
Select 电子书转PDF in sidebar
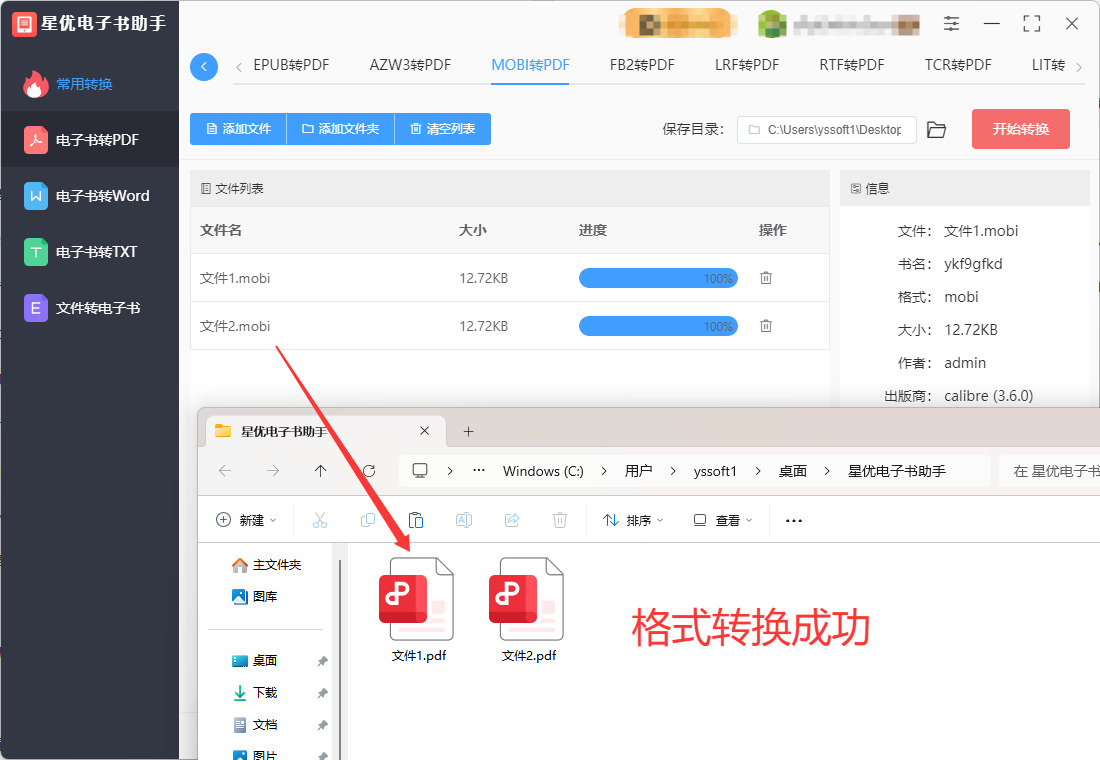coord(90,140)
